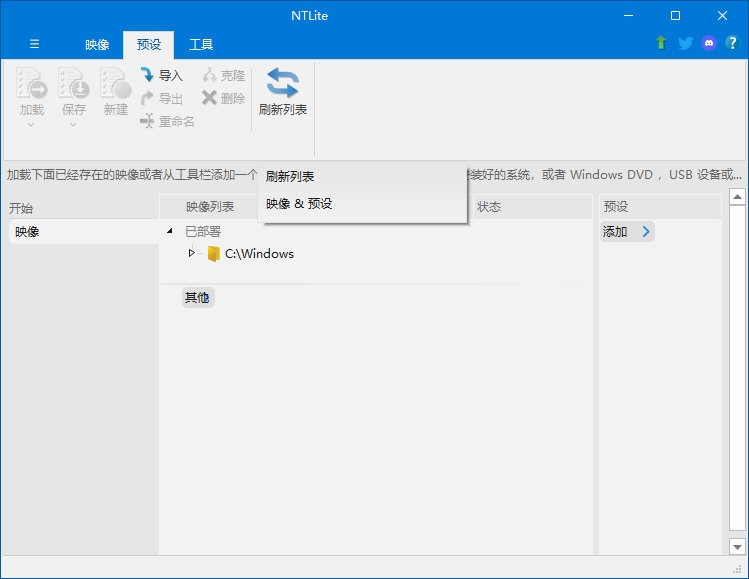The image size is (749, 579).
Task: Open dropdown arrow under 保存
Action: [x=73, y=125]
